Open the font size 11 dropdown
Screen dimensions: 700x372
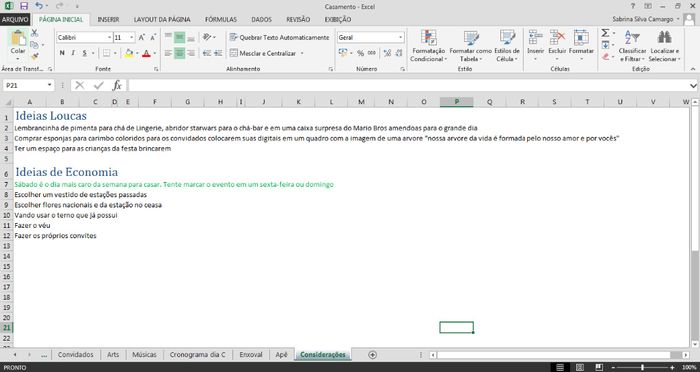point(132,38)
